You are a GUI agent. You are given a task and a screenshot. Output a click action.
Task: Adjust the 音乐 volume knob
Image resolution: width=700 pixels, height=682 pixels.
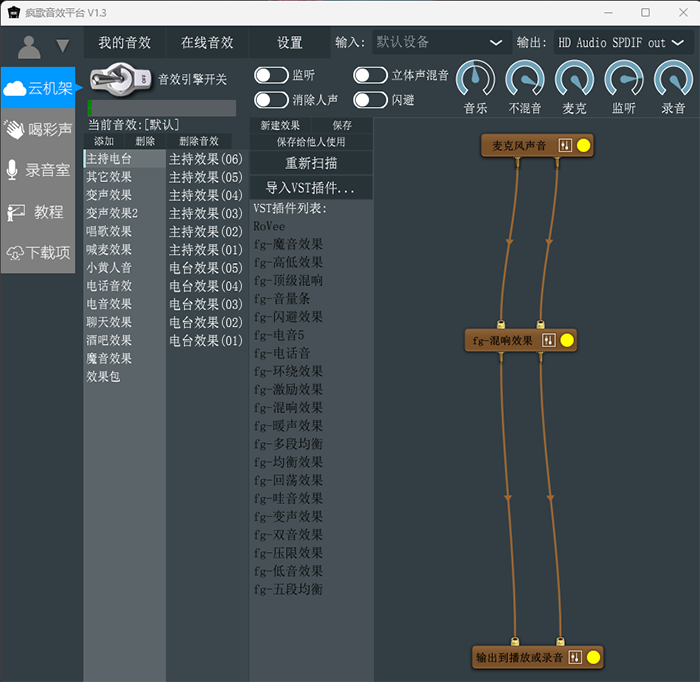coord(475,80)
